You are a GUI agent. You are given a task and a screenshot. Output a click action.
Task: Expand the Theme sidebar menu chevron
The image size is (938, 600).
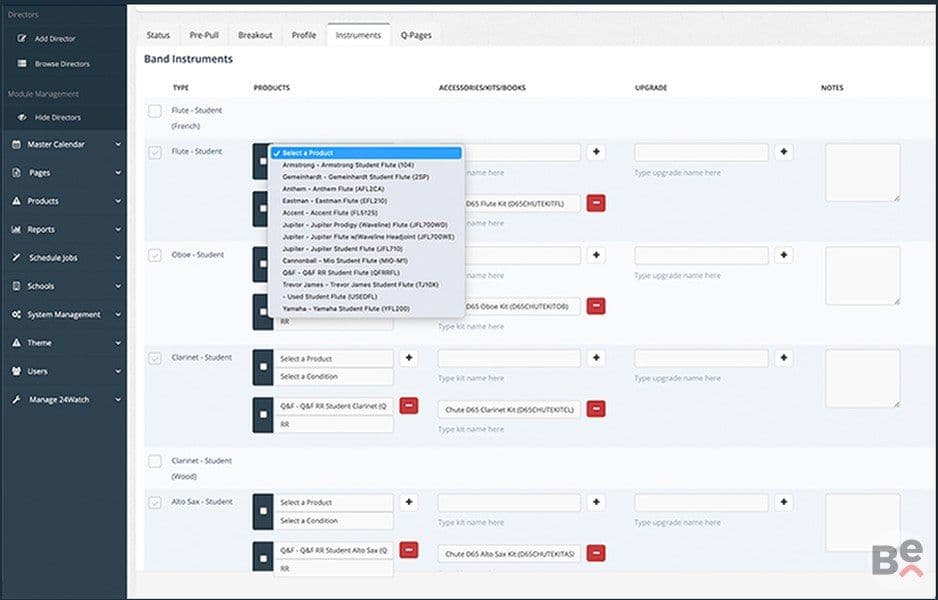118,343
